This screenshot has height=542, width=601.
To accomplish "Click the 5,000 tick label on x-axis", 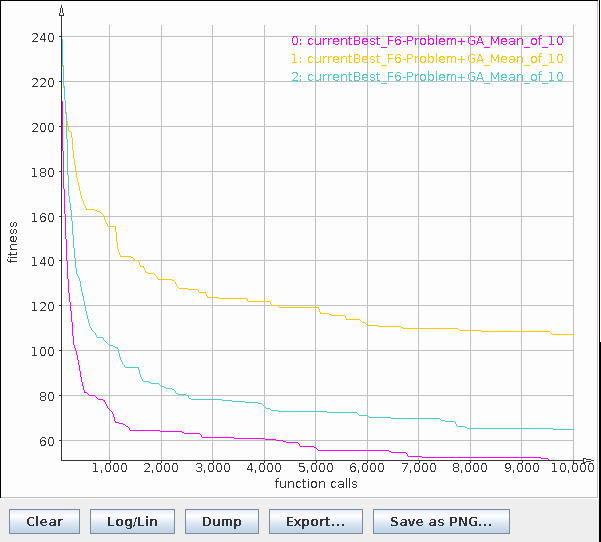I will pos(315,467).
